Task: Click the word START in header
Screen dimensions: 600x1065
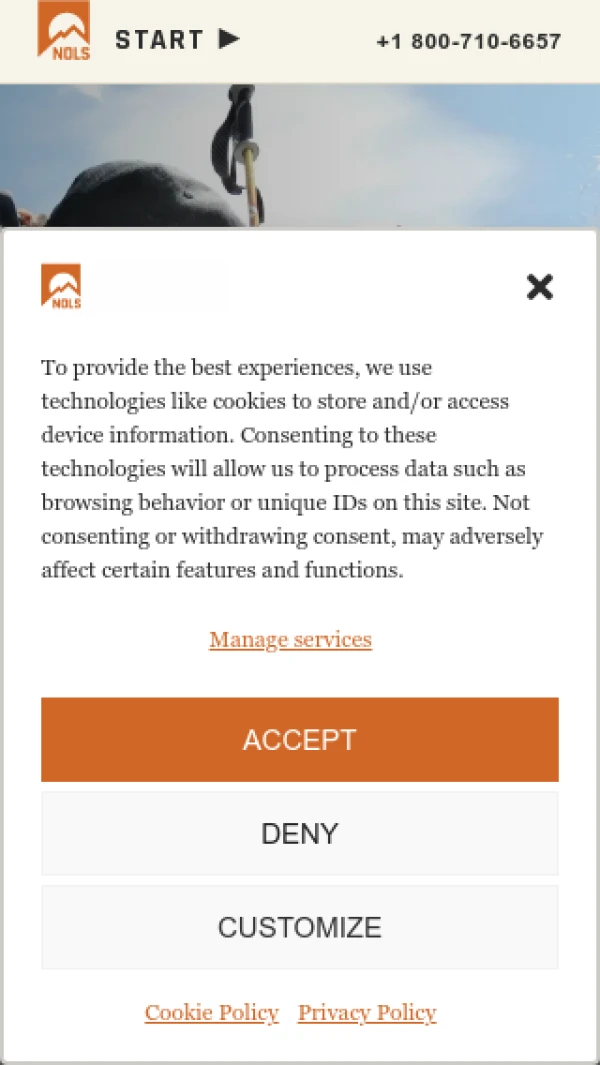Action: 159,39
